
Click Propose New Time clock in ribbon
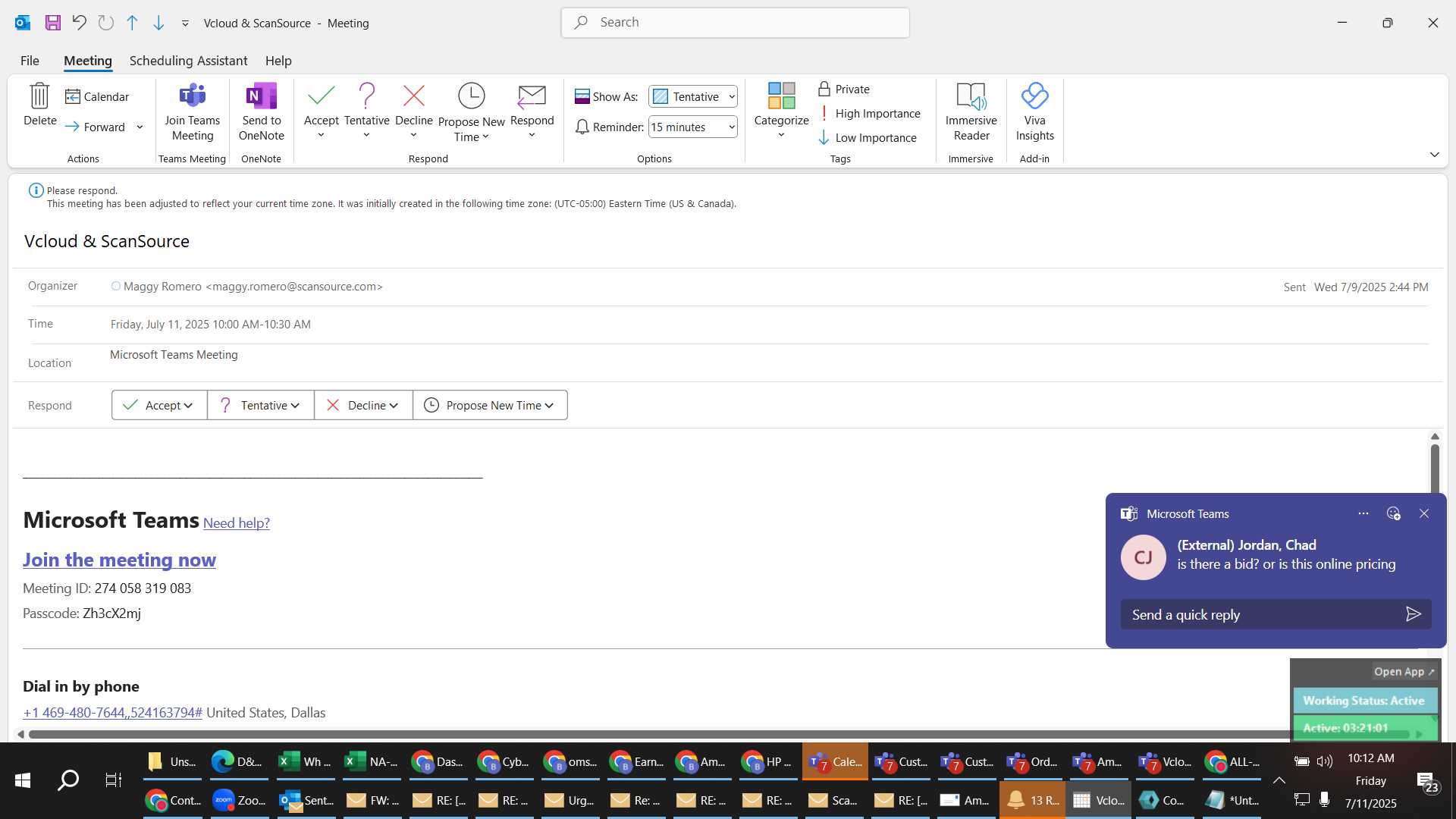coord(471,112)
